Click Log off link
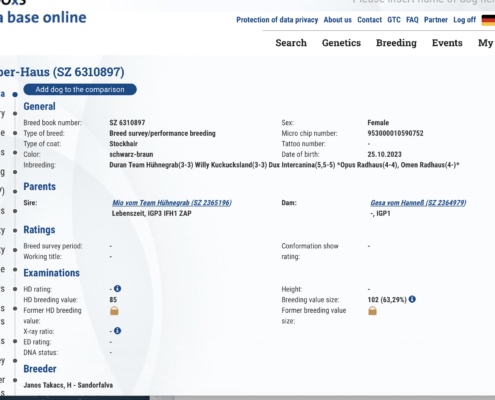495x400 pixels. pos(464,20)
